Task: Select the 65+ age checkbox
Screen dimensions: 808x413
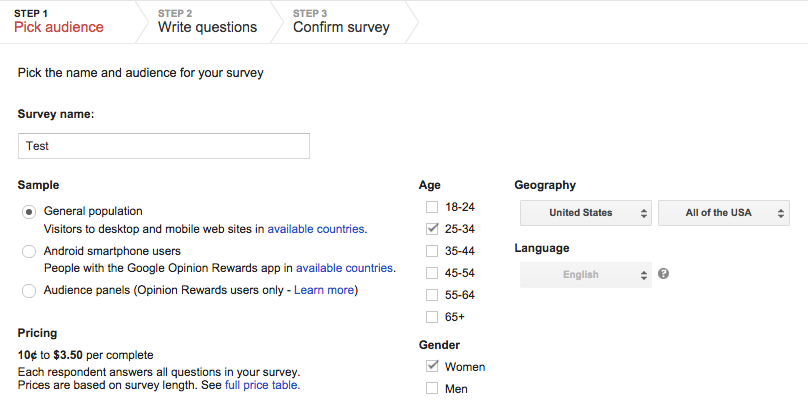Action: 432,317
